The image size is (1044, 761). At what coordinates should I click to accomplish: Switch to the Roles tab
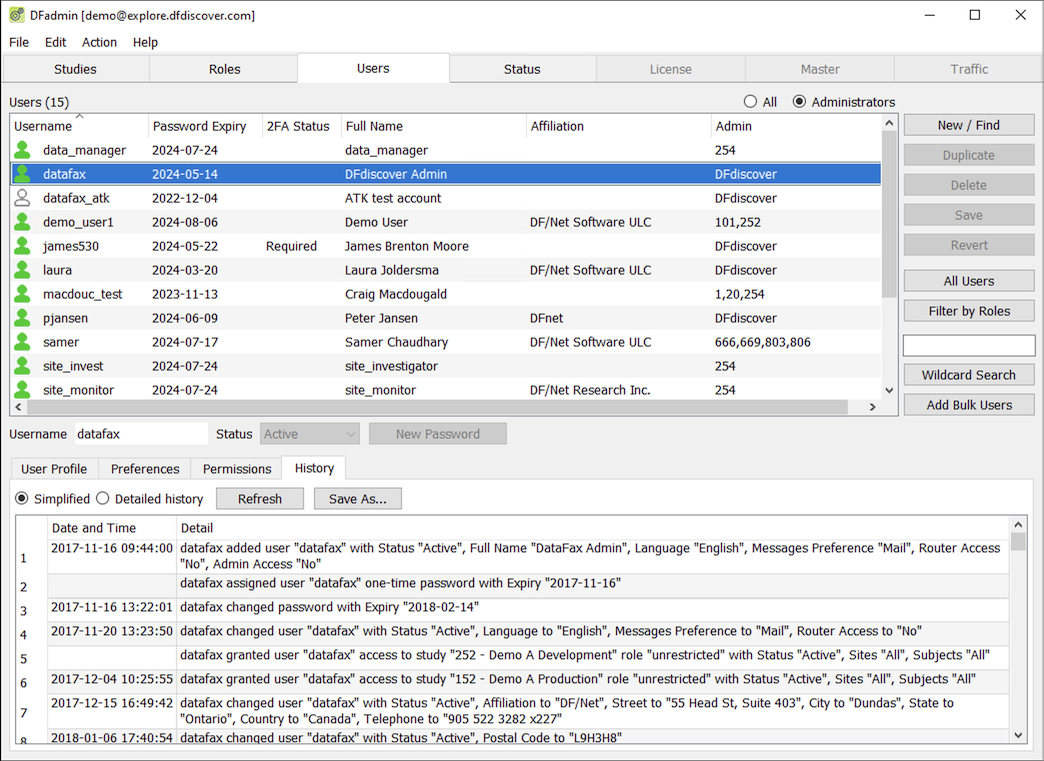pyautogui.click(x=224, y=69)
